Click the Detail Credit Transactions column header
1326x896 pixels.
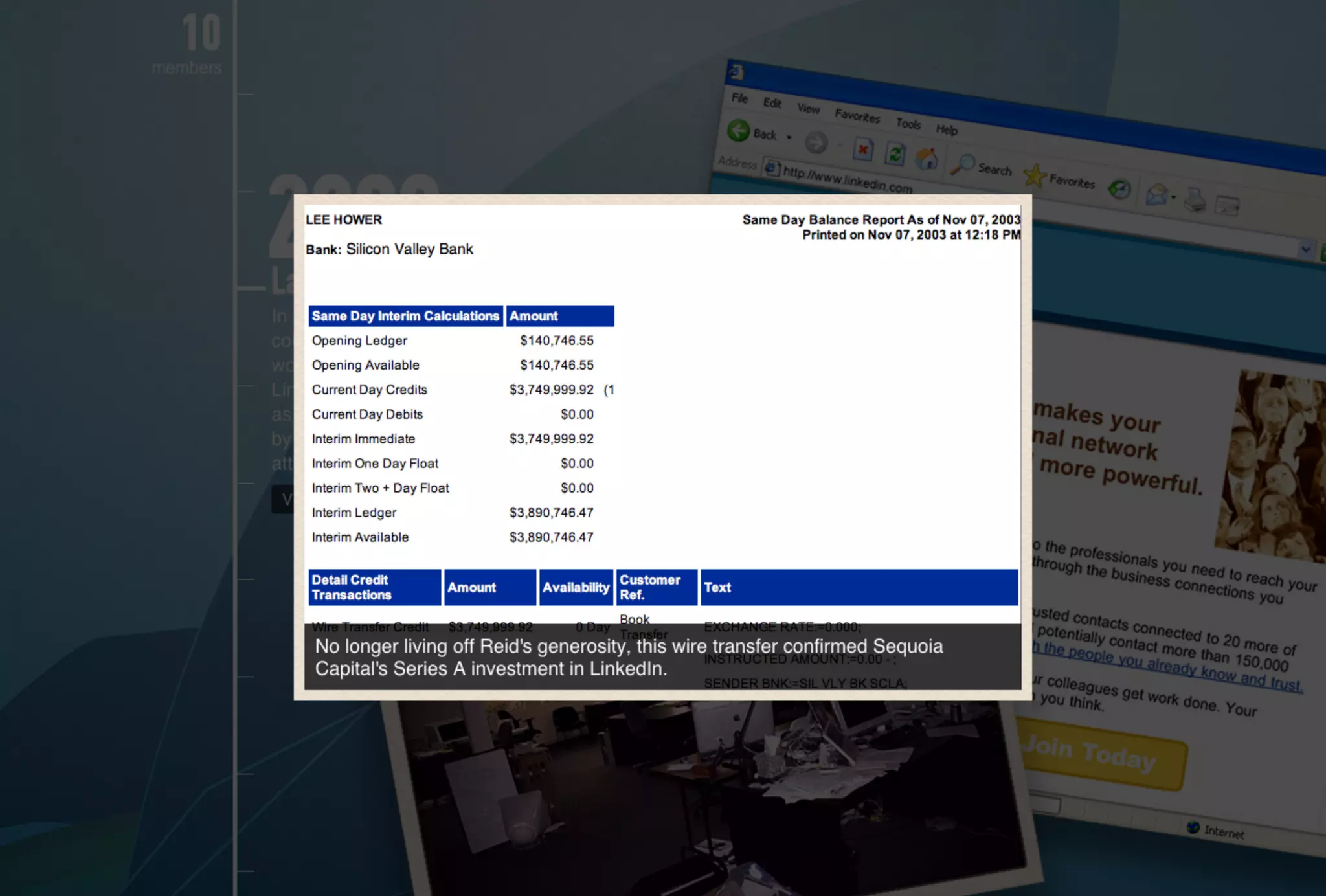(x=375, y=587)
